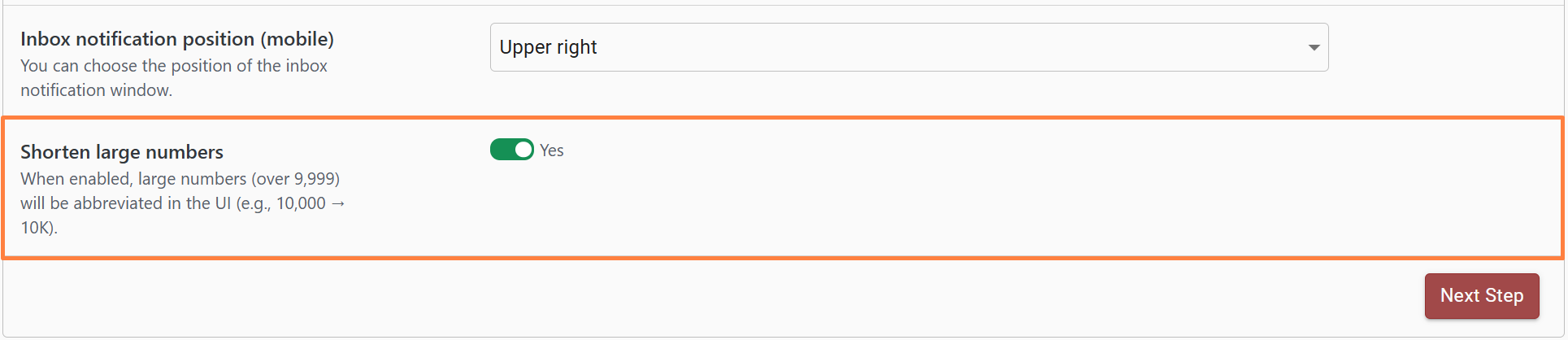
Task: Click the Yes label beside the toggle
Action: 552,150
